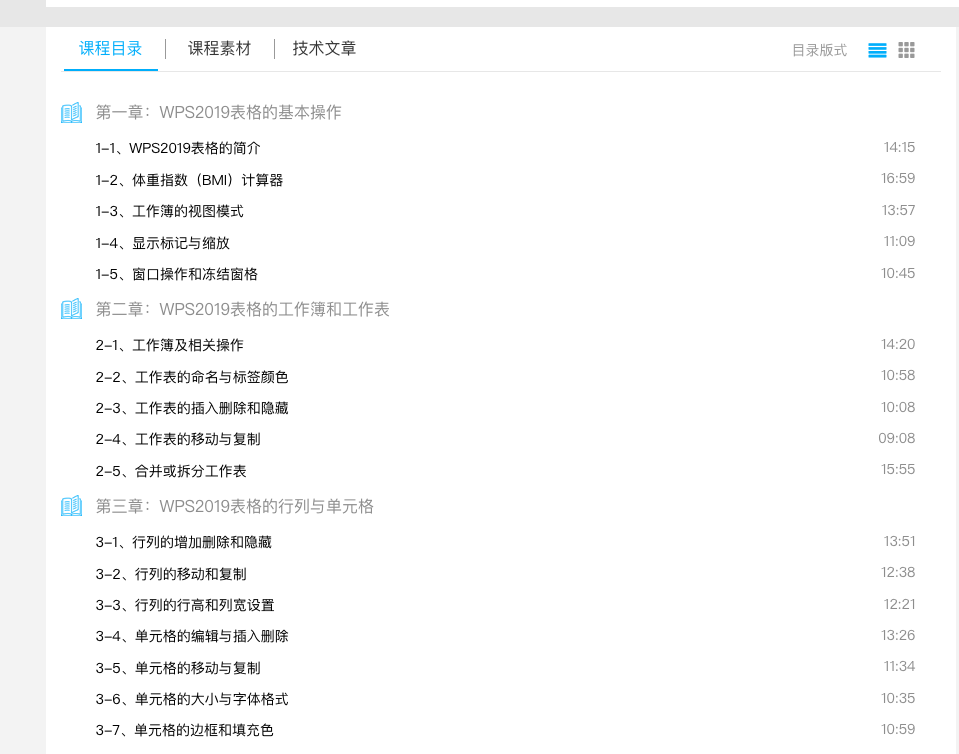Select lesson 3-3、行列的行高和列宽设置
Screen dimensions: 959x754
click(x=185, y=605)
